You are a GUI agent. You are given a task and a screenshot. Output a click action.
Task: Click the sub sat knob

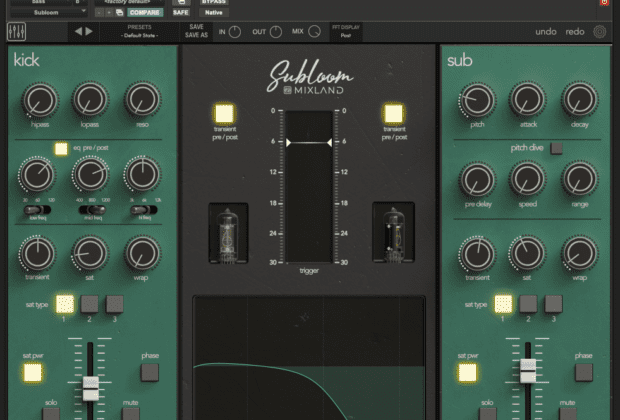527,254
